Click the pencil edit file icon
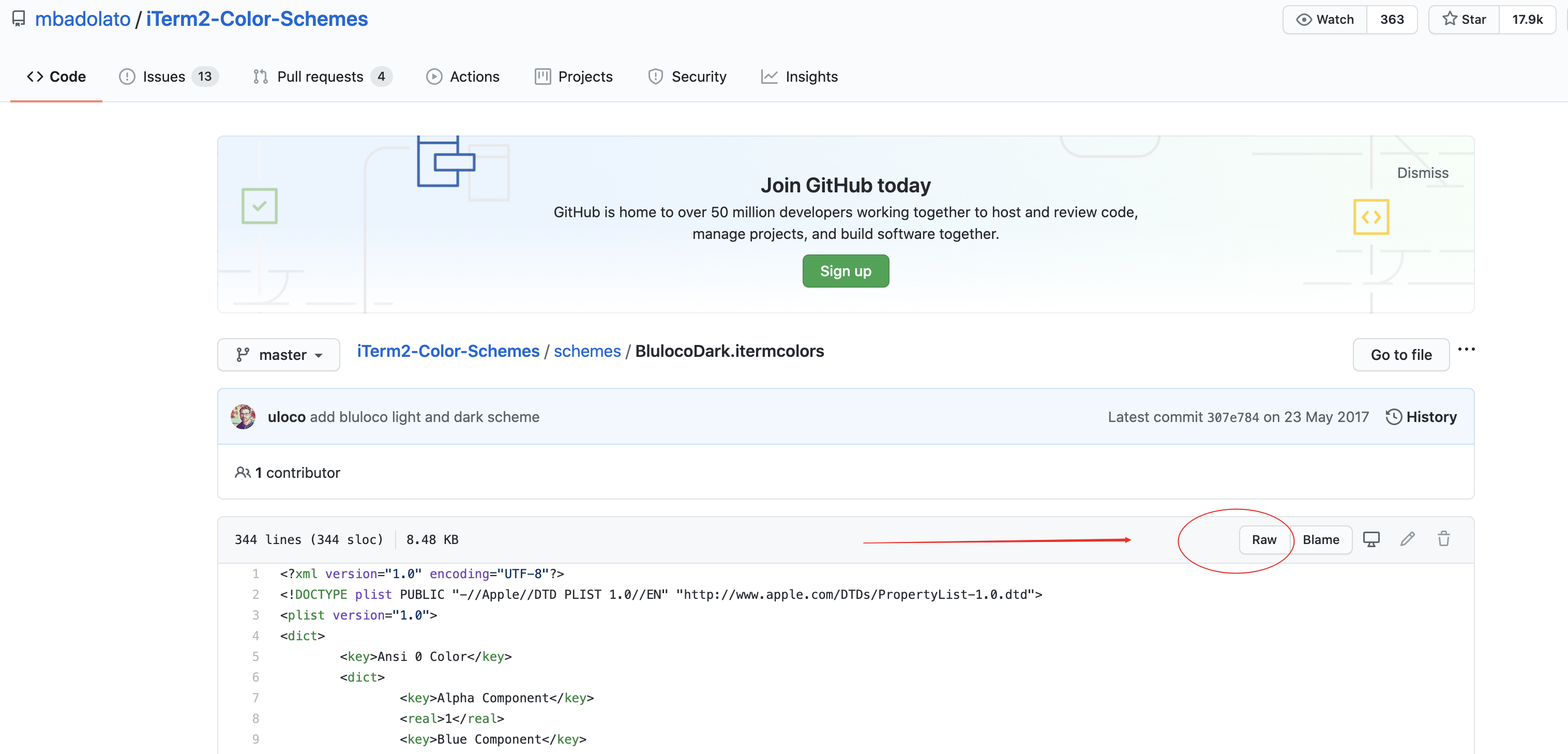Image resolution: width=1568 pixels, height=754 pixels. click(x=1407, y=539)
